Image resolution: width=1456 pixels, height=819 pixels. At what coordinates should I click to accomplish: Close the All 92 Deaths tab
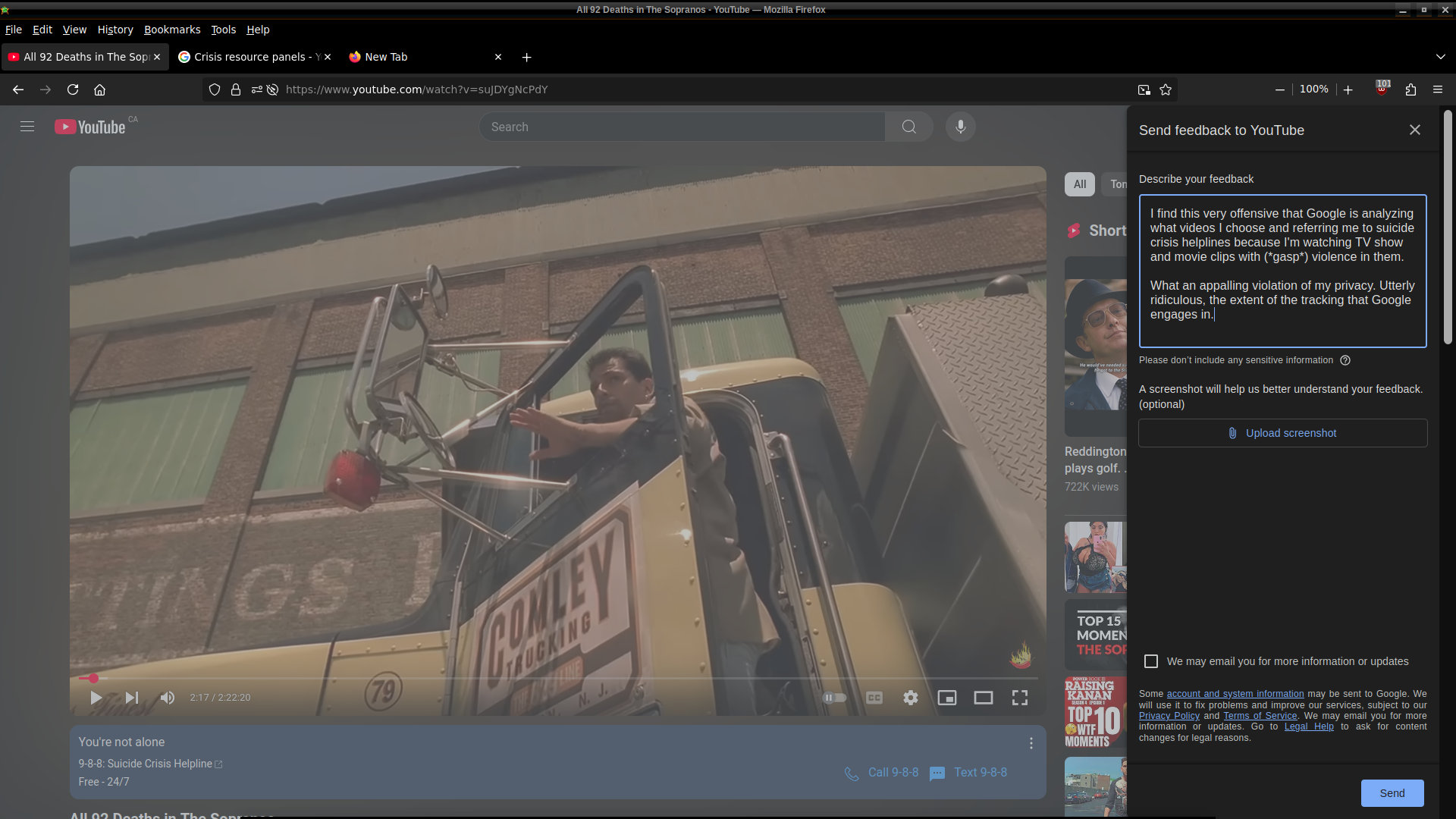point(157,57)
